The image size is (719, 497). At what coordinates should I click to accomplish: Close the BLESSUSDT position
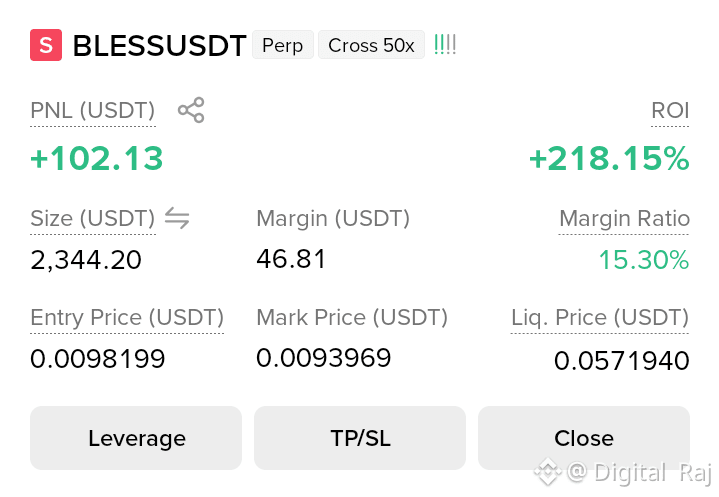pos(584,438)
